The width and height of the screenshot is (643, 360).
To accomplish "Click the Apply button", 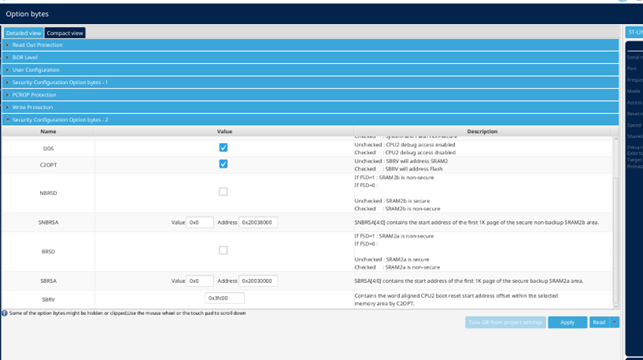I will click(567, 322).
